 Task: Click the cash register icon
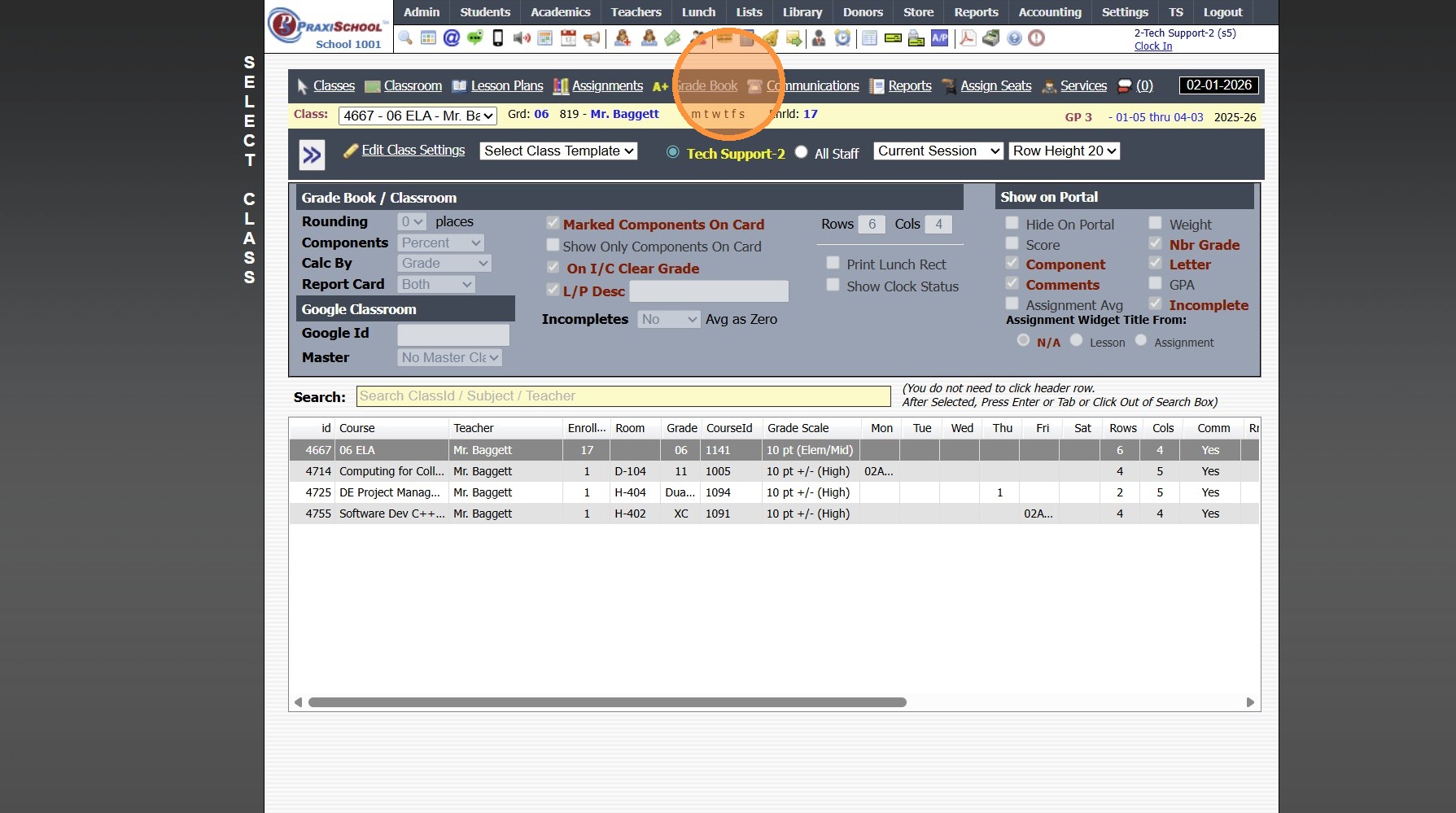click(990, 38)
